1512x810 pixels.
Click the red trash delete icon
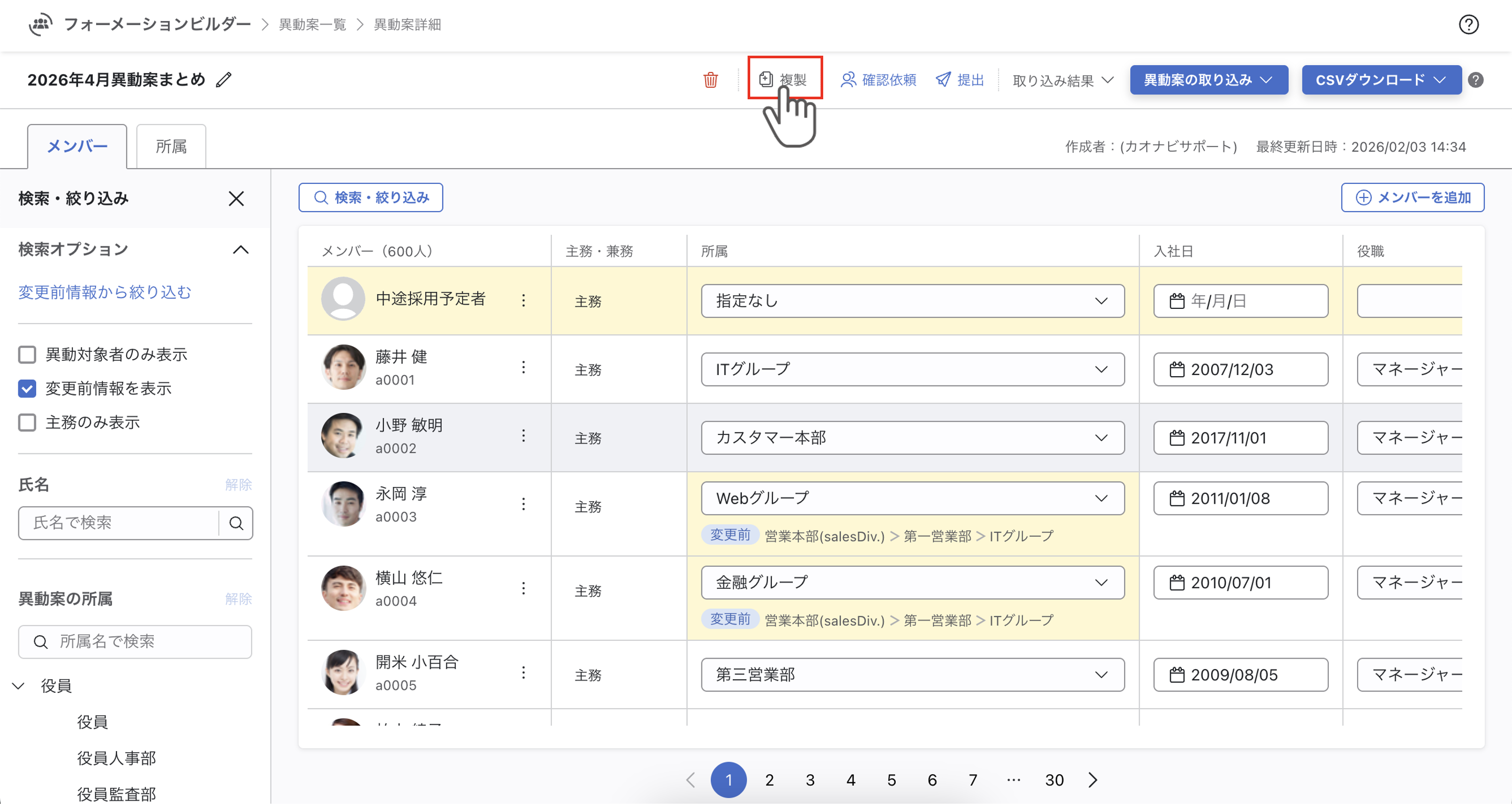pos(710,80)
